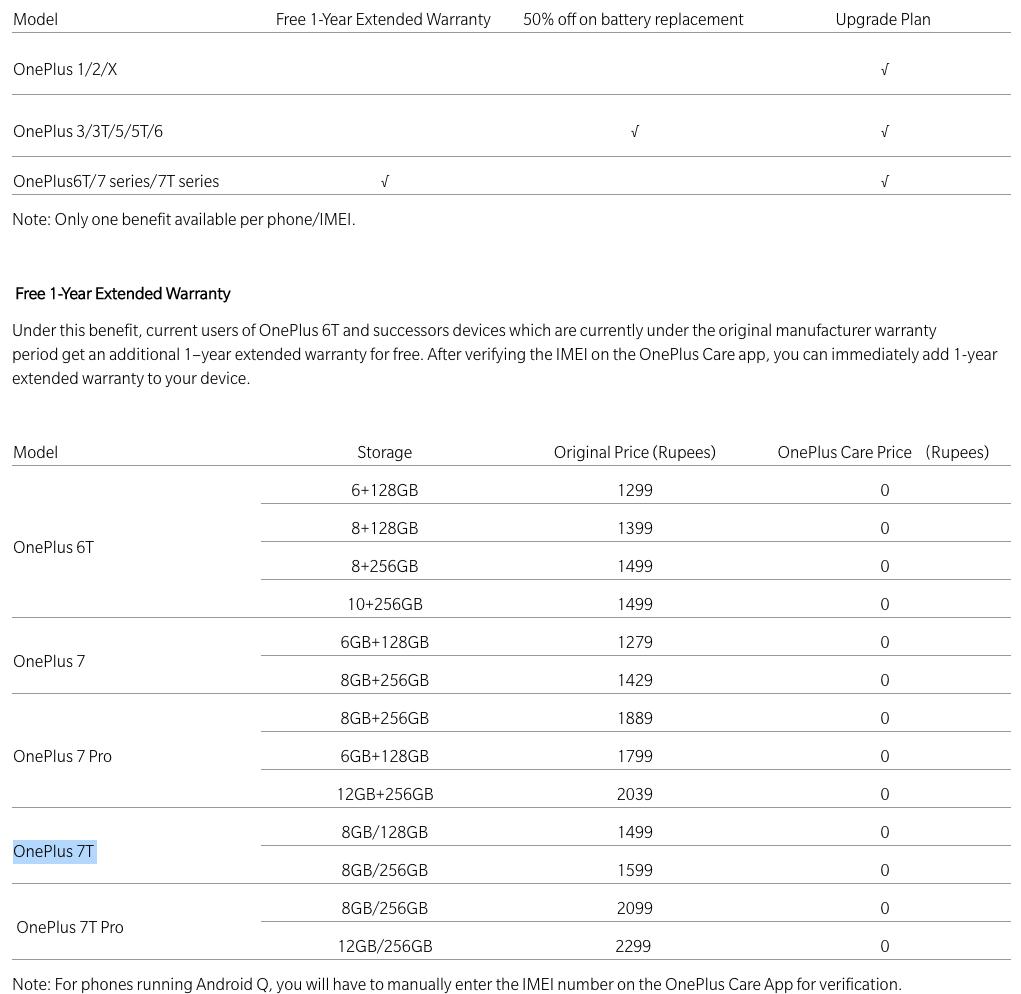Click the original price '1399'
Screen dimensions: 1021x994
[635, 528]
